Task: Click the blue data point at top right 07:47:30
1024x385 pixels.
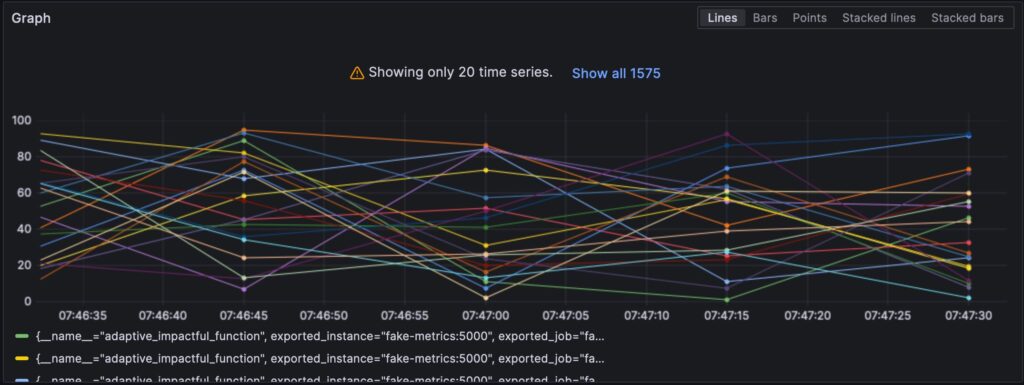Action: tap(968, 136)
